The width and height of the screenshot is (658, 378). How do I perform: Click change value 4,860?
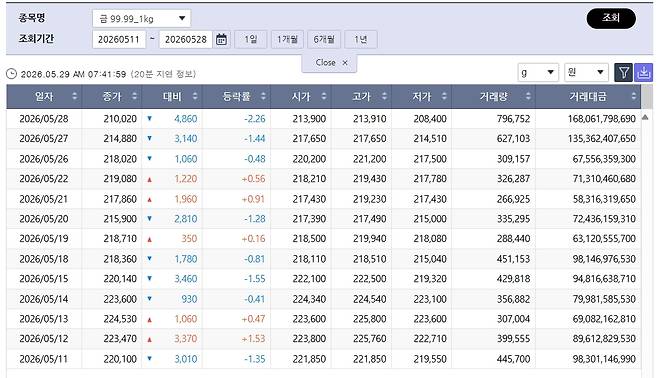point(185,119)
